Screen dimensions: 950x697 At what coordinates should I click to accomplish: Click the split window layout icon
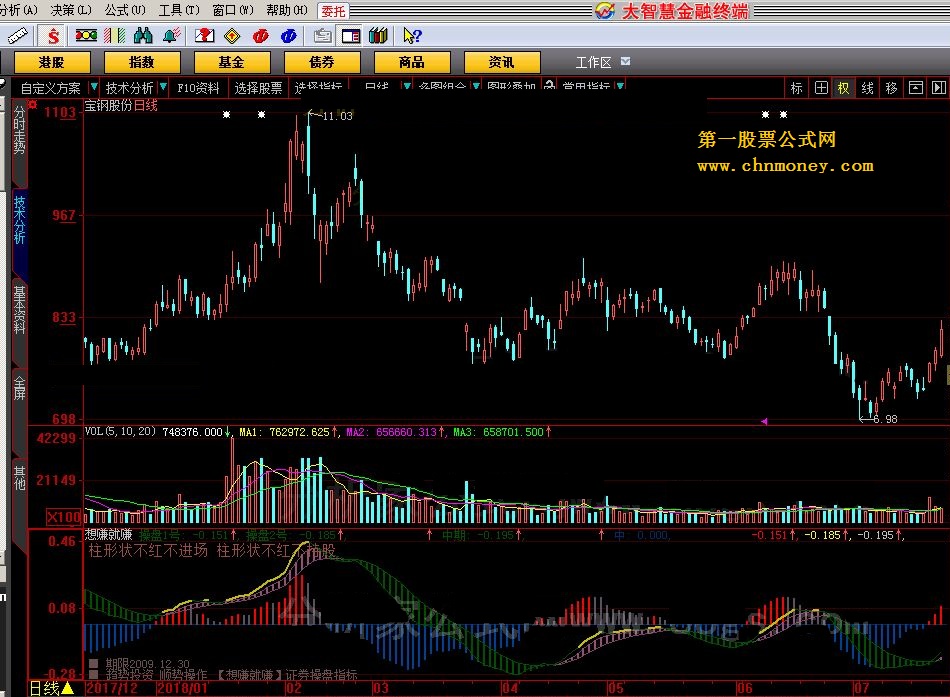tap(351, 36)
